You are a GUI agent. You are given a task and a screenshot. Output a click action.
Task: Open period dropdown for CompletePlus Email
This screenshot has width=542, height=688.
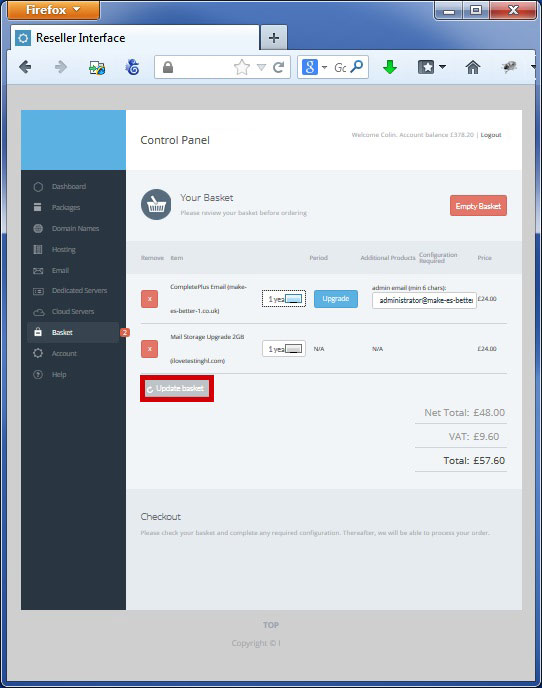click(x=284, y=299)
